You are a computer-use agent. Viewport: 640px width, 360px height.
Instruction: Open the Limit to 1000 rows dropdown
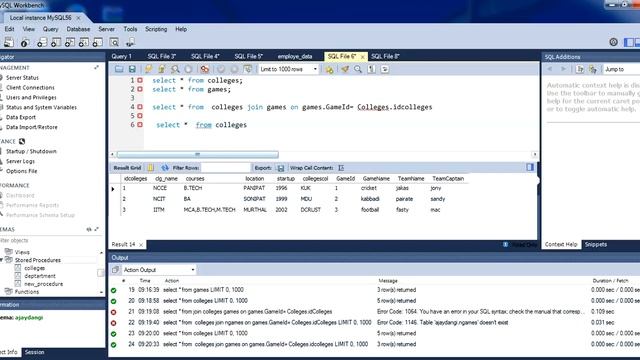288,69
